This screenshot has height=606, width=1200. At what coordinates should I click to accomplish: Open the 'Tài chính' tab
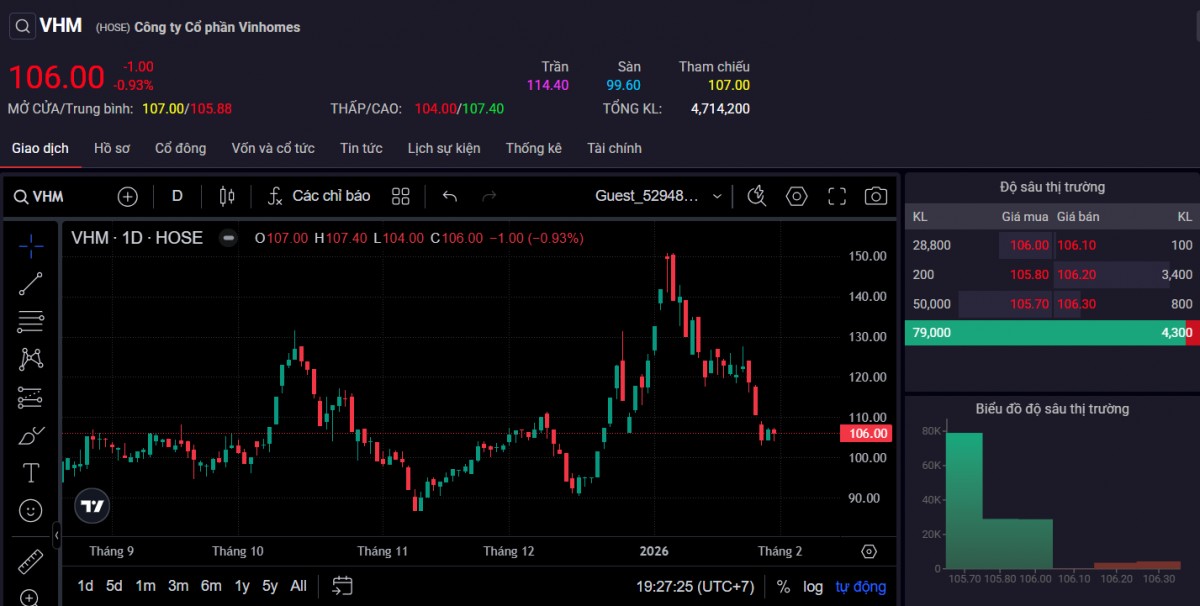pyautogui.click(x=614, y=148)
